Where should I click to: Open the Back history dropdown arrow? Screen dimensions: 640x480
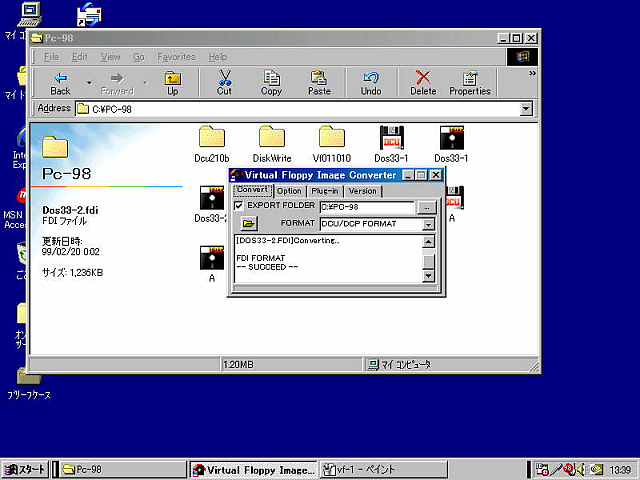[x=89, y=83]
